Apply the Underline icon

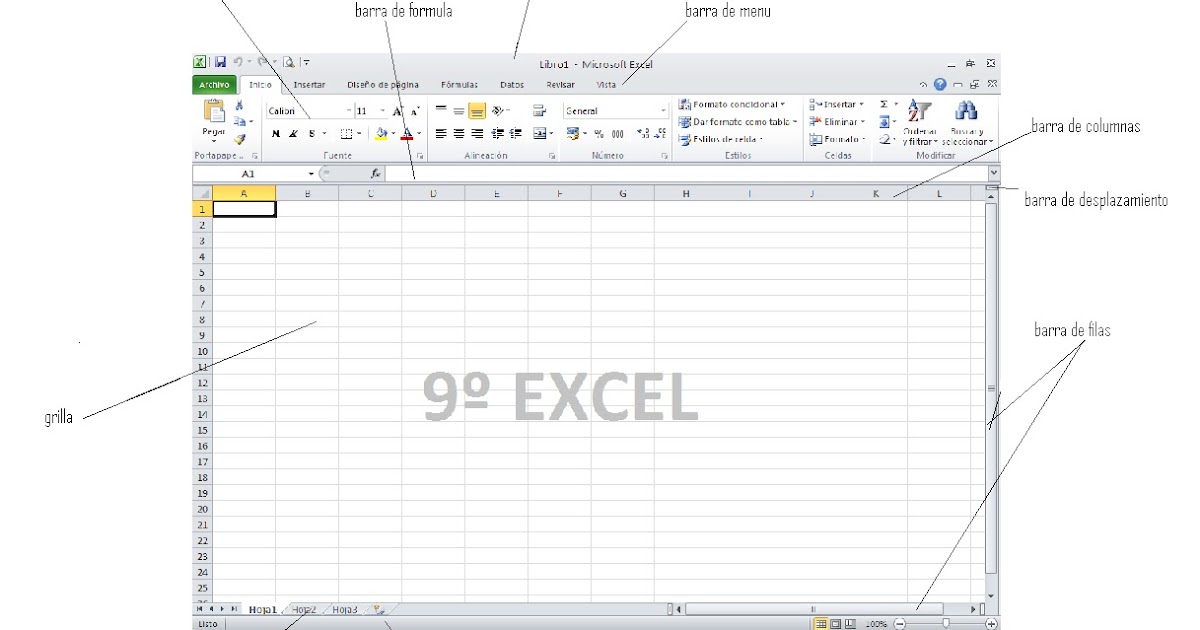tap(311, 134)
